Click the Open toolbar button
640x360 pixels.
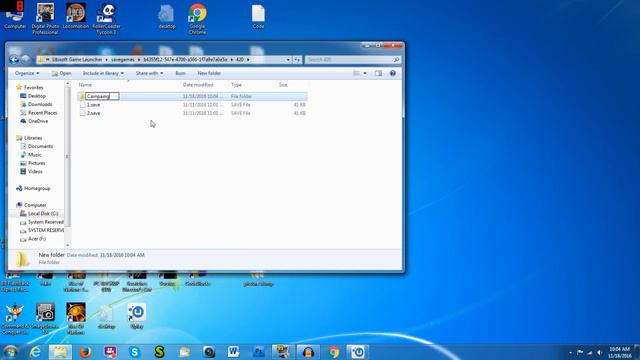(x=61, y=73)
